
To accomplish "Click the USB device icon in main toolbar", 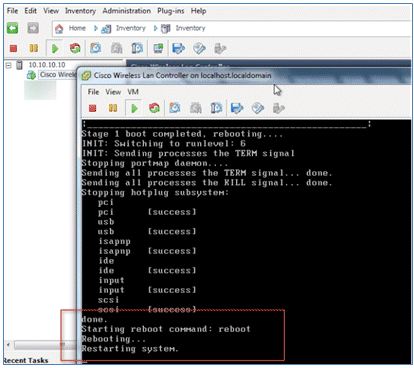I will (x=220, y=49).
